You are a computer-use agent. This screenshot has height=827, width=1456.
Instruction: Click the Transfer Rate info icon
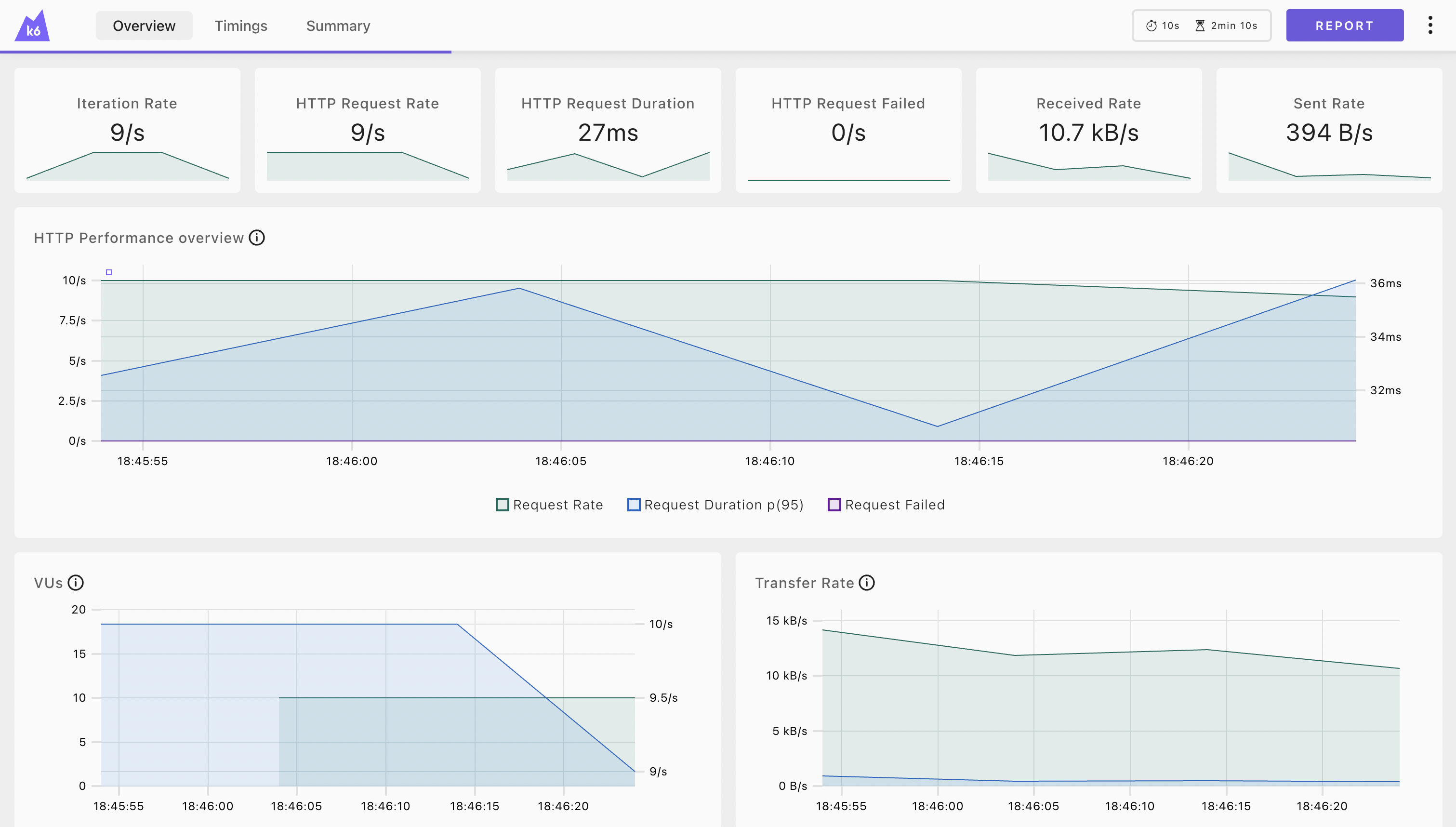click(x=867, y=583)
